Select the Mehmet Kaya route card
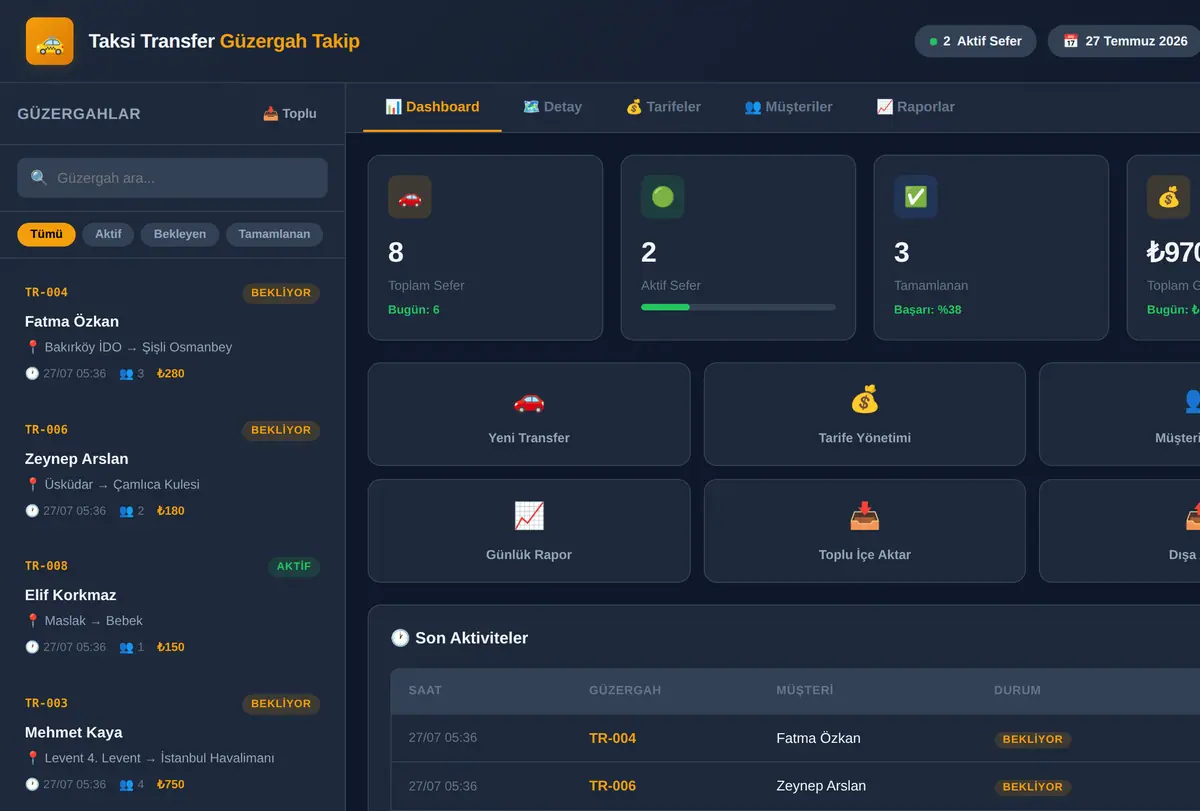The width and height of the screenshot is (1200, 811). point(172,743)
